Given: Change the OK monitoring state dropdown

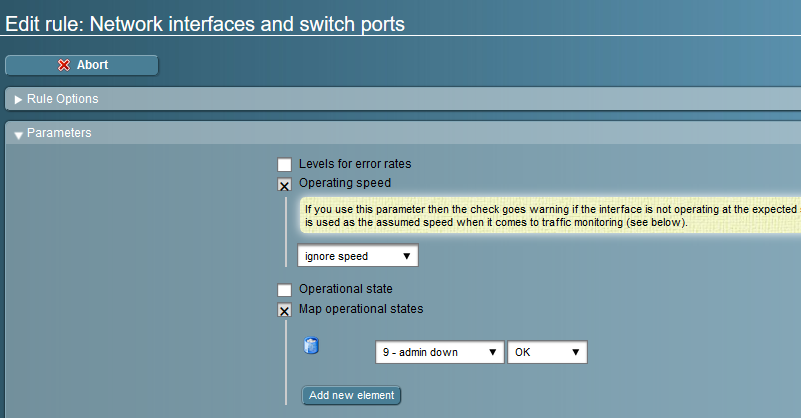Looking at the screenshot, I should pyautogui.click(x=547, y=352).
